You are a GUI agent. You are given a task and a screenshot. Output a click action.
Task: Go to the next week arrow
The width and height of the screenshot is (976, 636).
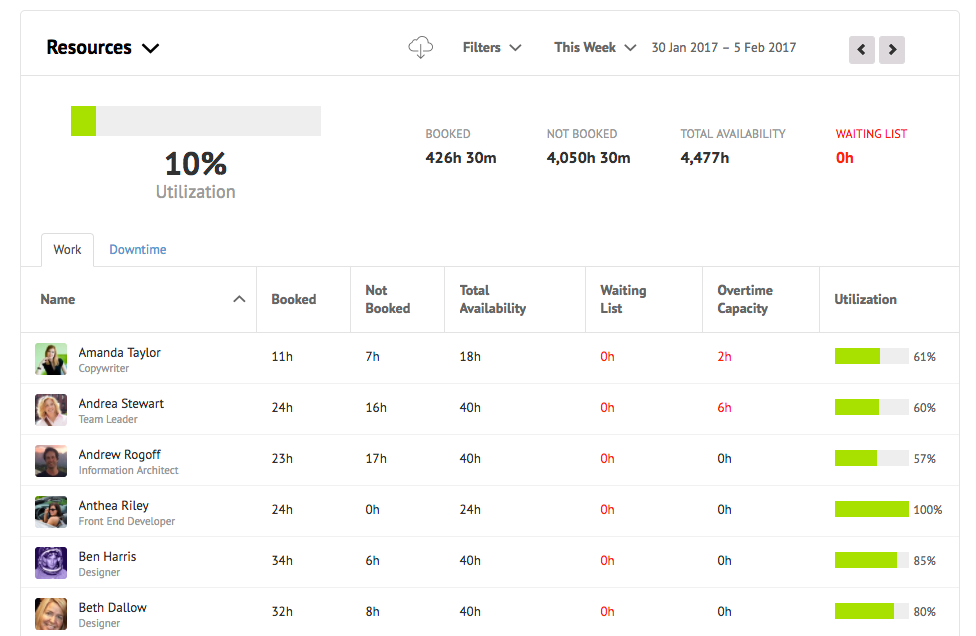(x=892, y=49)
